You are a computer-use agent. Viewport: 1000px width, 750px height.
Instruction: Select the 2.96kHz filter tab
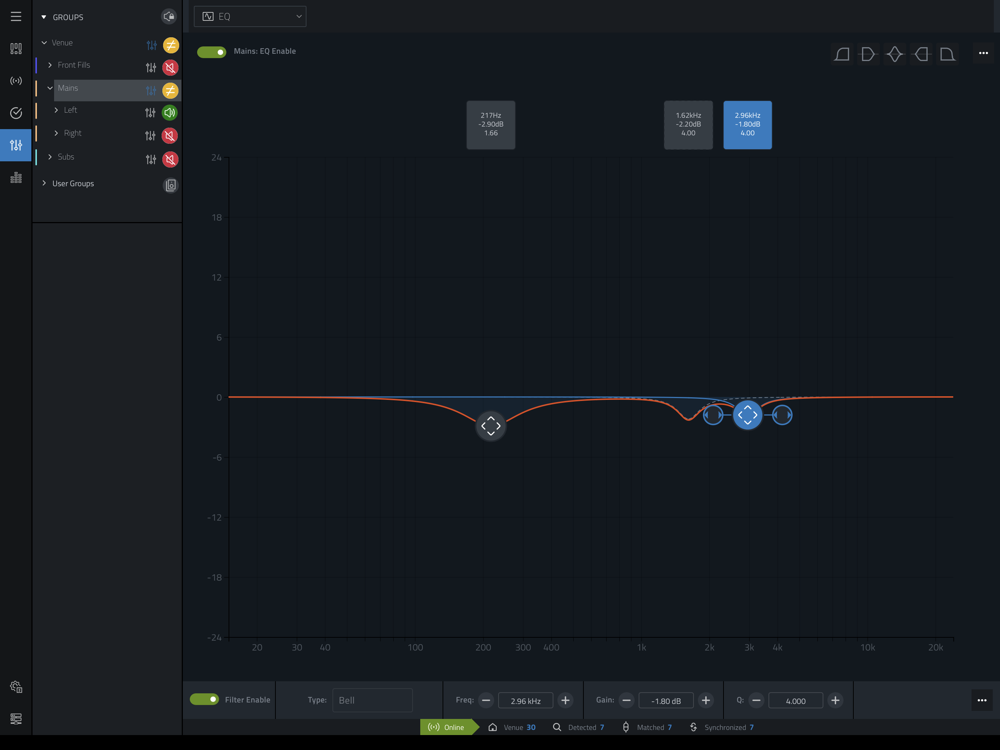(747, 125)
